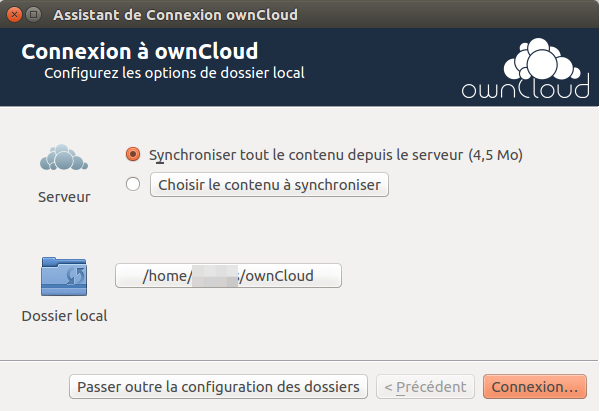This screenshot has width=600, height=411.
Task: Click the Synchroniser tout le contenu label text
Action: pyautogui.click(x=306, y=155)
